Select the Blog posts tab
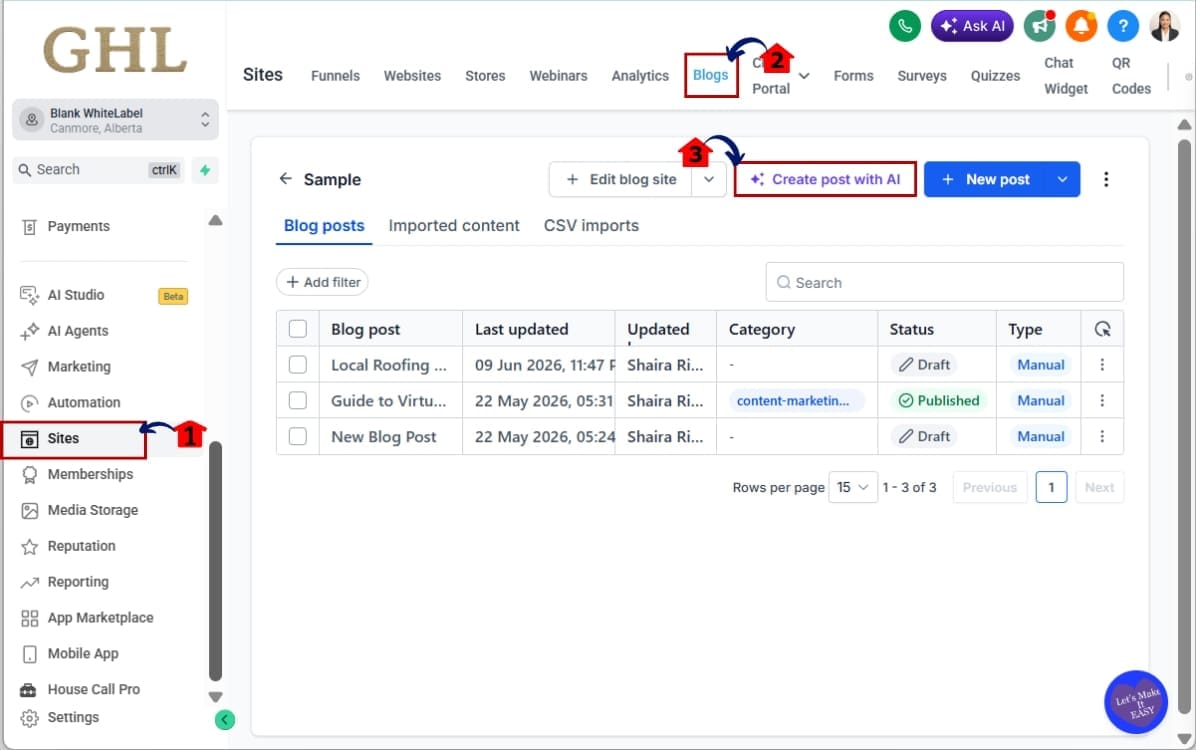Image resolution: width=1200 pixels, height=750 pixels. (x=324, y=226)
